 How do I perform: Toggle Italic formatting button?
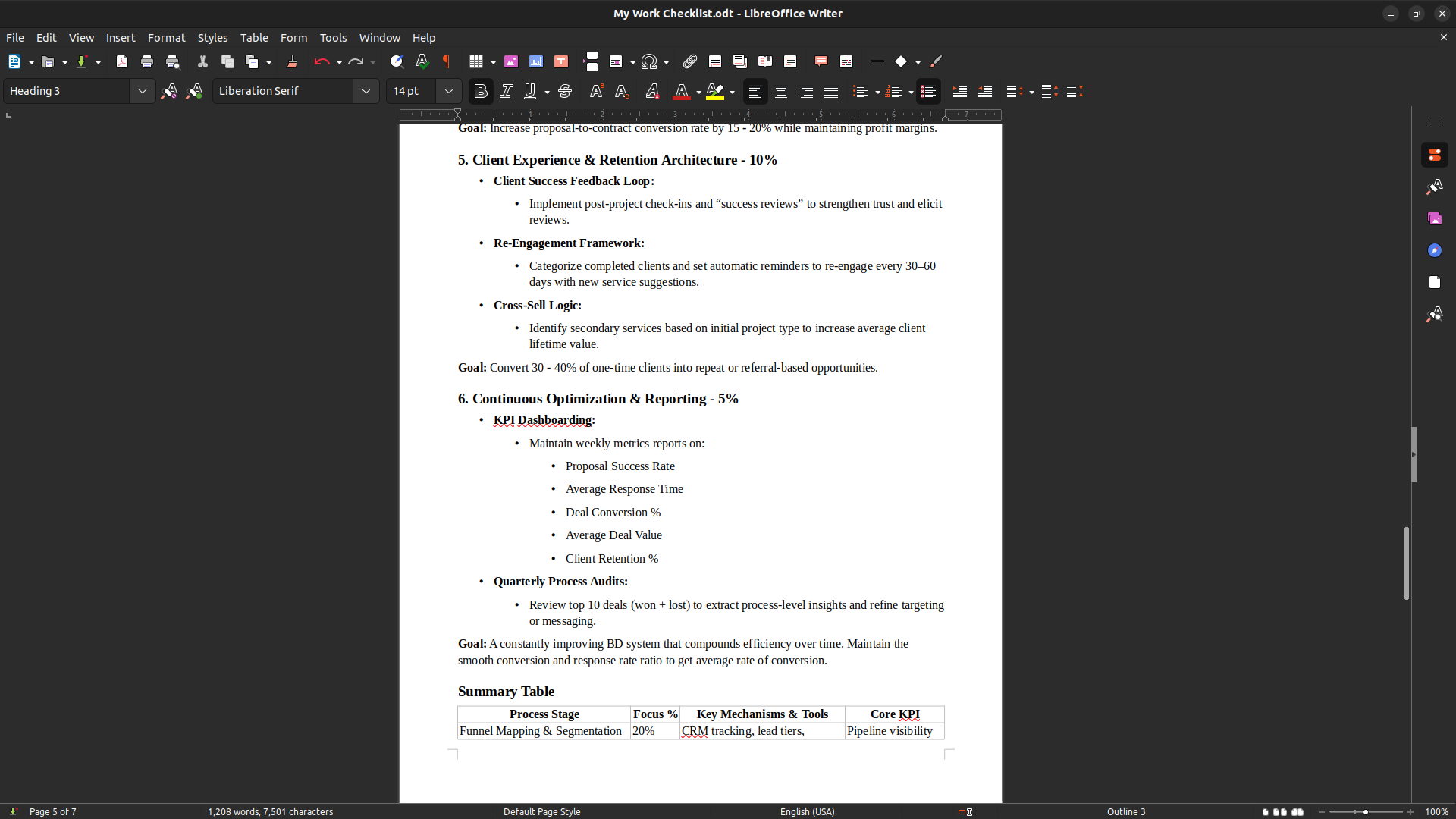[x=507, y=92]
